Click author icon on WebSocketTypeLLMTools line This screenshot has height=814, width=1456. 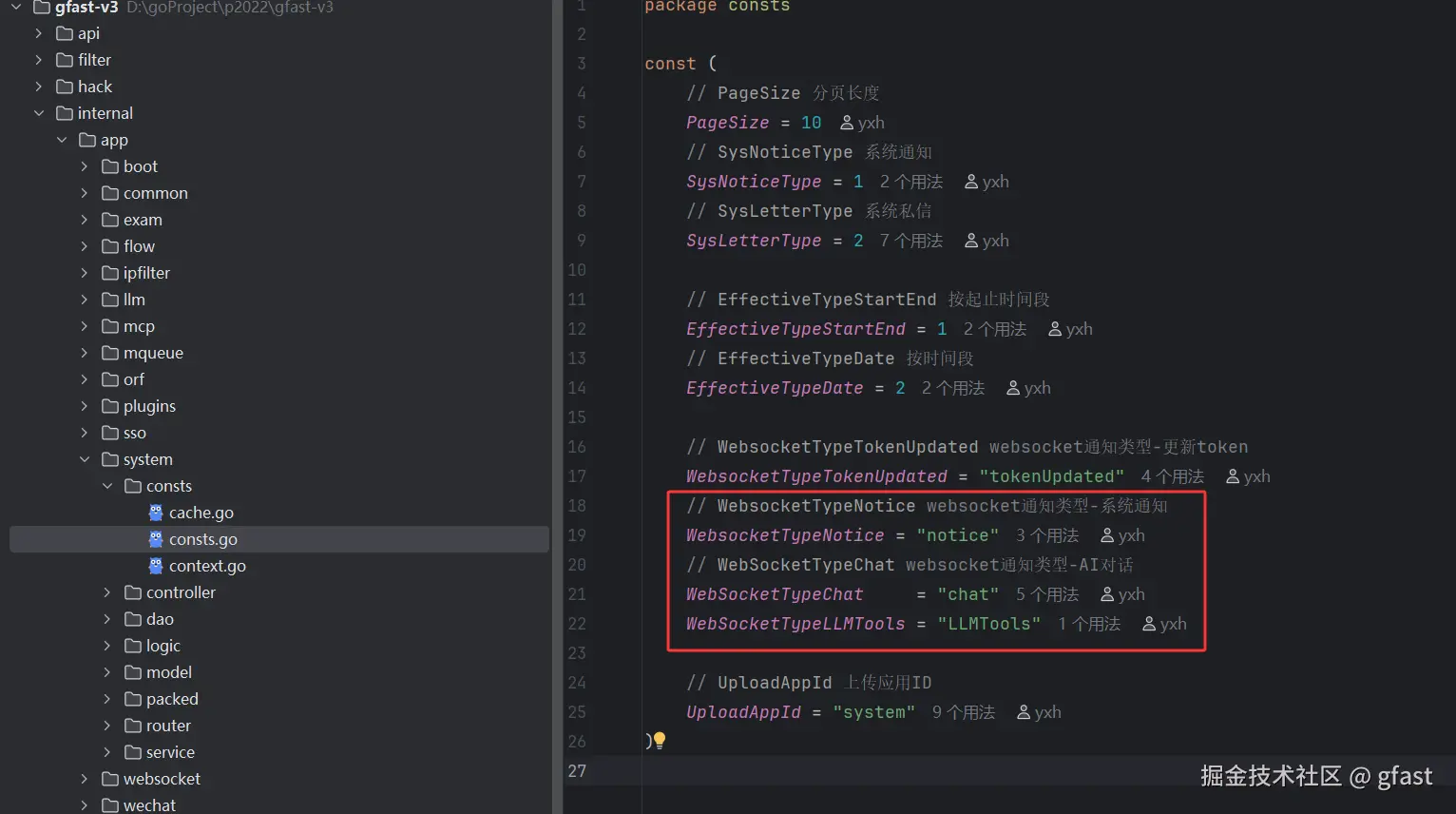click(x=1149, y=624)
